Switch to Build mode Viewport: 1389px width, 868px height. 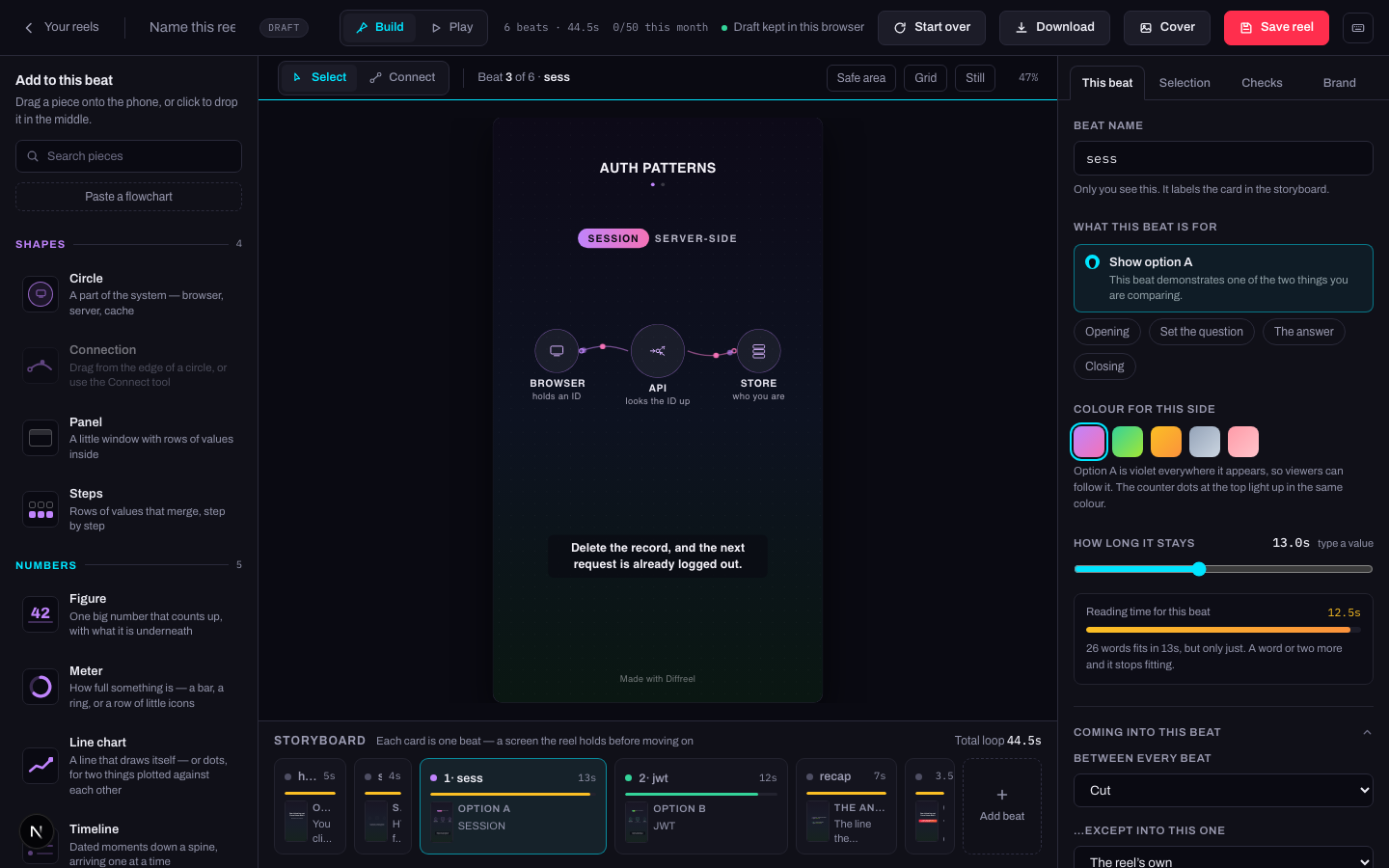379,27
